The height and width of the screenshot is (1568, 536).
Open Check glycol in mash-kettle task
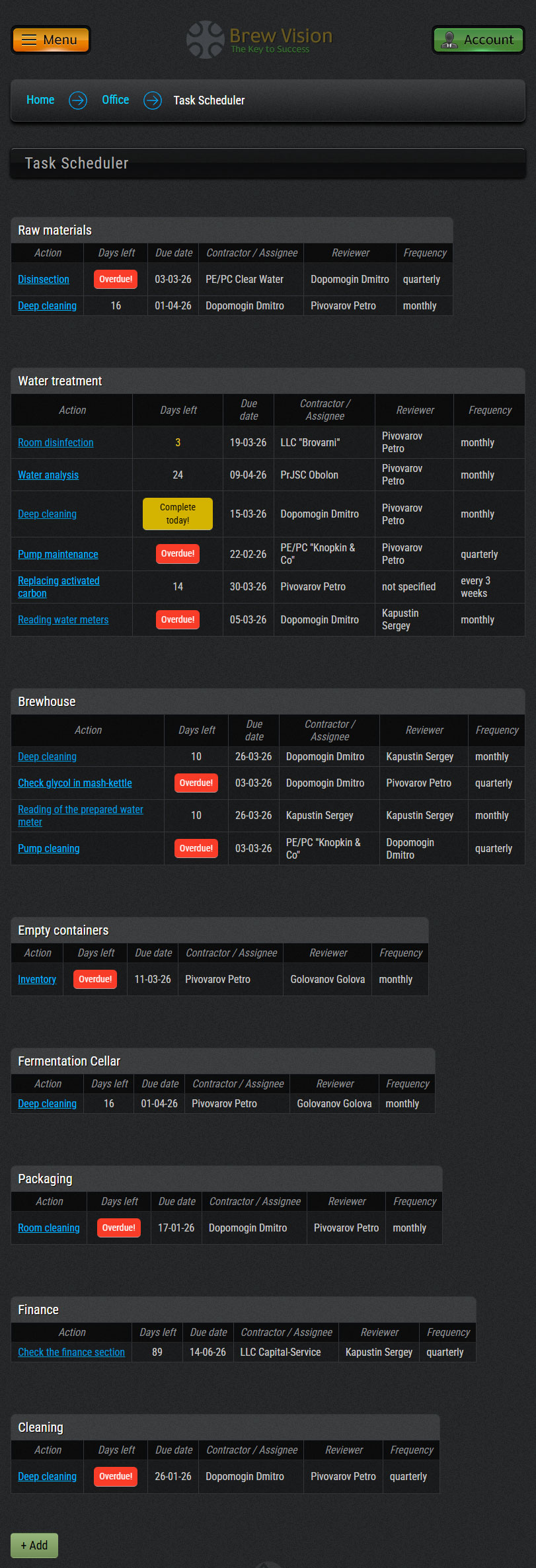point(75,783)
